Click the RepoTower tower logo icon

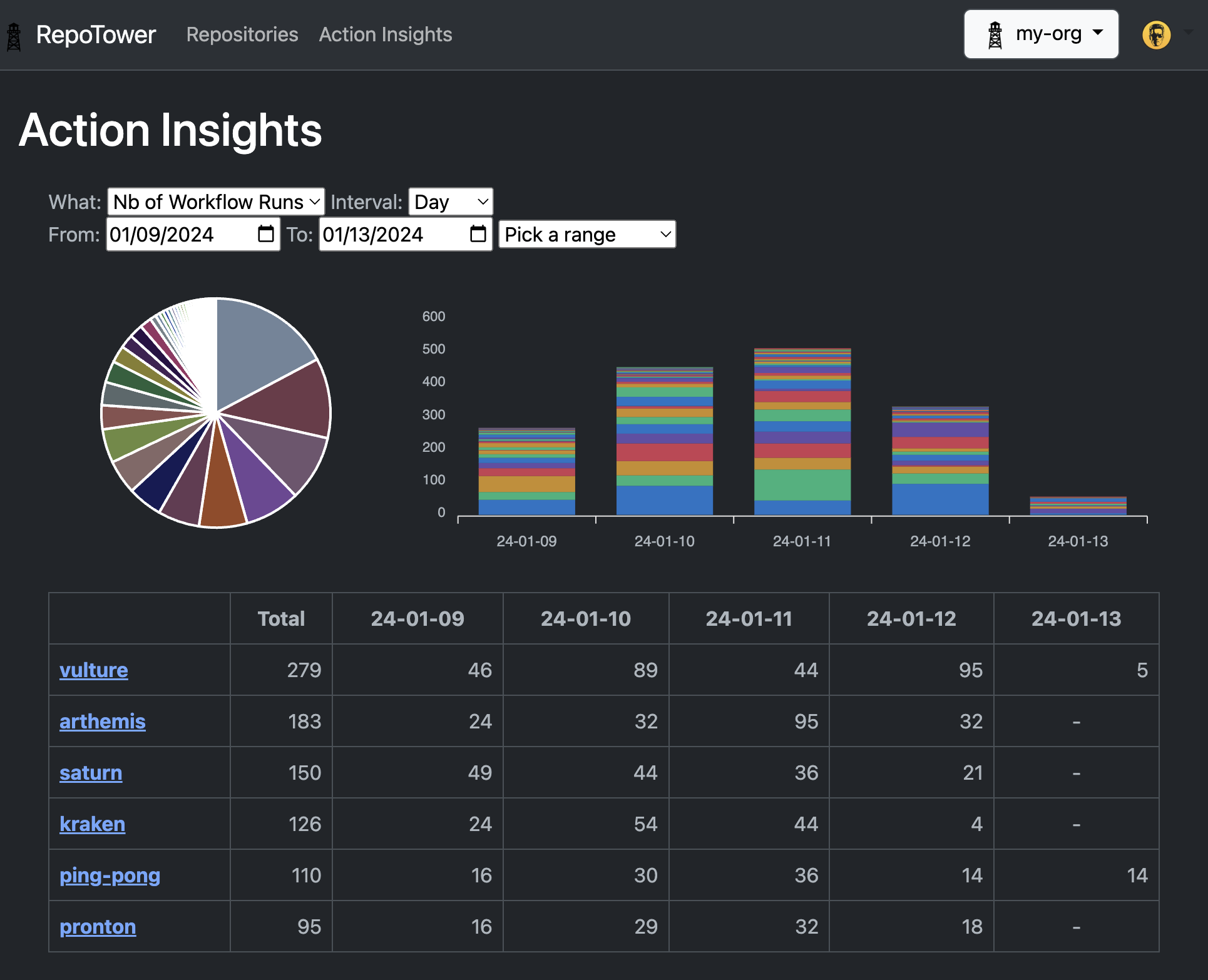(14, 36)
